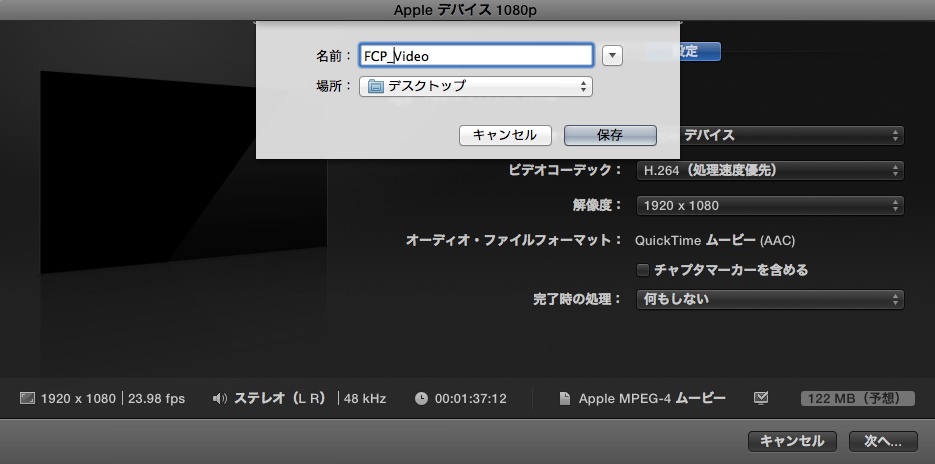Click the 保存 button
Image resolution: width=935 pixels, height=464 pixels.
click(610, 135)
